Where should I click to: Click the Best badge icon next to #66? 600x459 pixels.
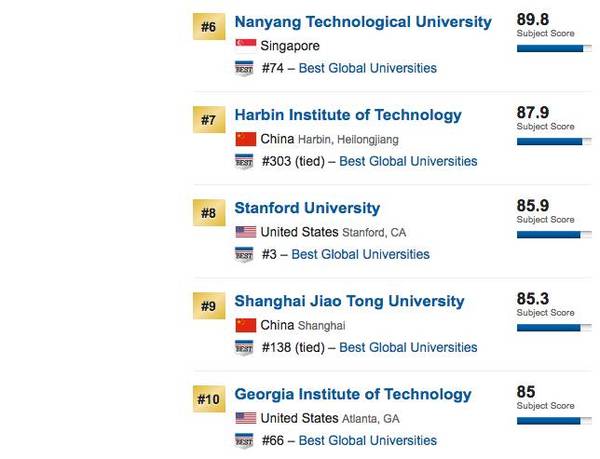coord(244,440)
